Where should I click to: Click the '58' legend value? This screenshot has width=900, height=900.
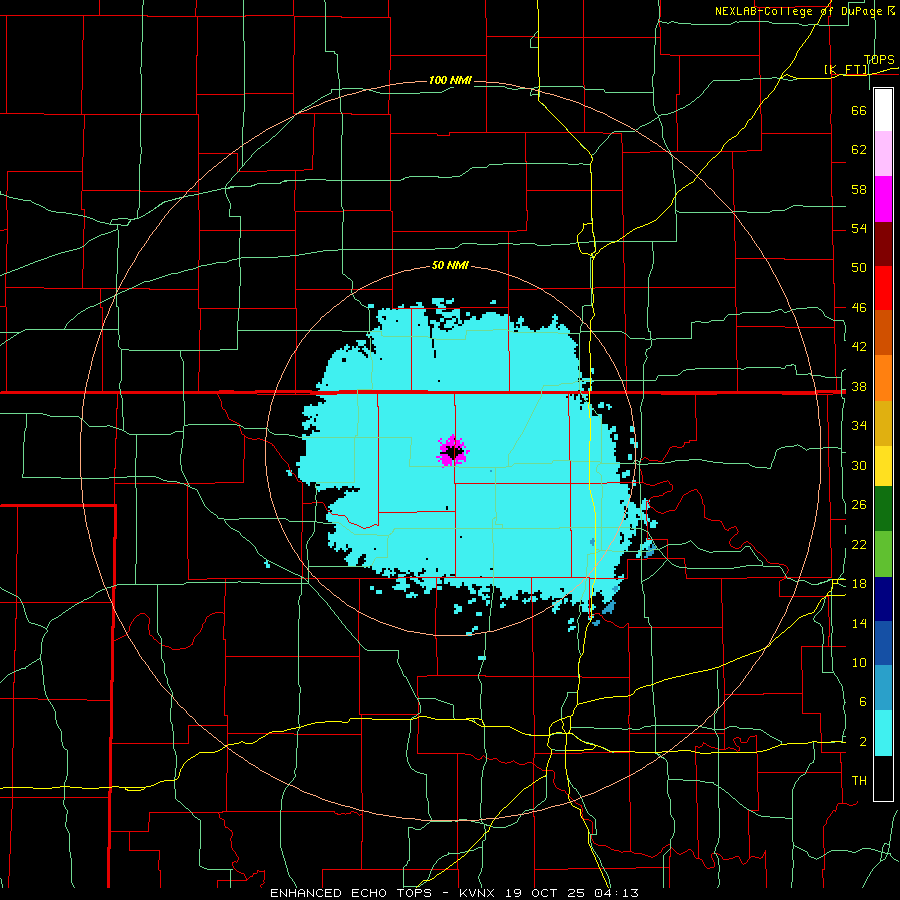click(x=859, y=189)
